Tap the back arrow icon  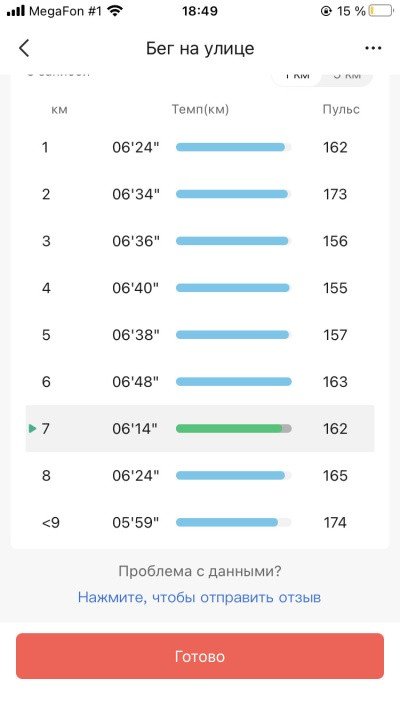(24, 48)
